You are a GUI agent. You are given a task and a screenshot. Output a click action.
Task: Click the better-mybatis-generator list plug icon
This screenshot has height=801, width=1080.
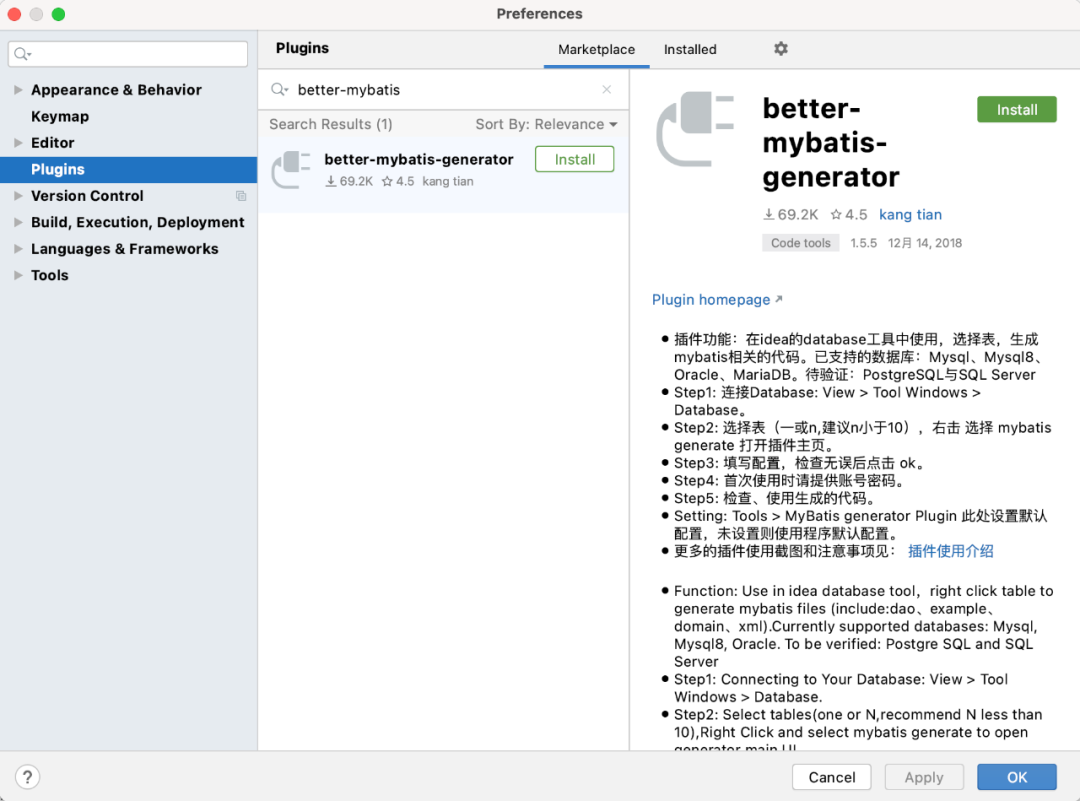pyautogui.click(x=291, y=169)
